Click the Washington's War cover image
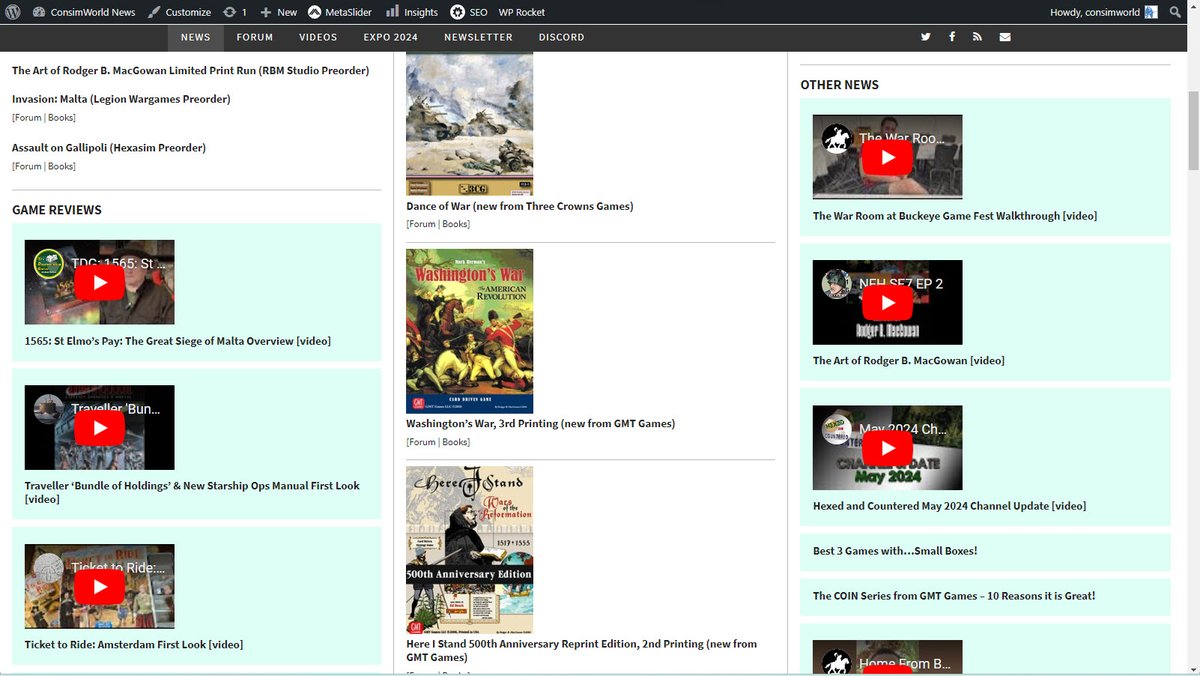1200x676 pixels. coord(469,331)
